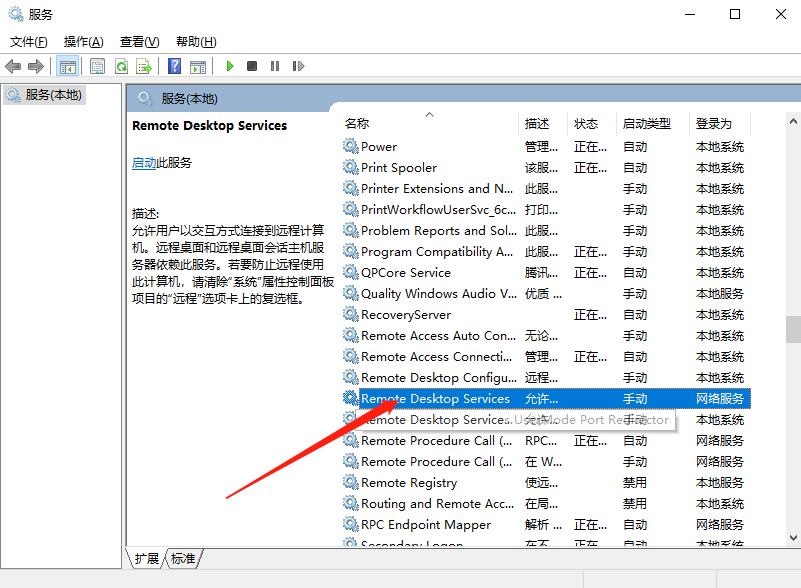Click the blue Help question mark icon
The height and width of the screenshot is (588, 801).
[175, 66]
